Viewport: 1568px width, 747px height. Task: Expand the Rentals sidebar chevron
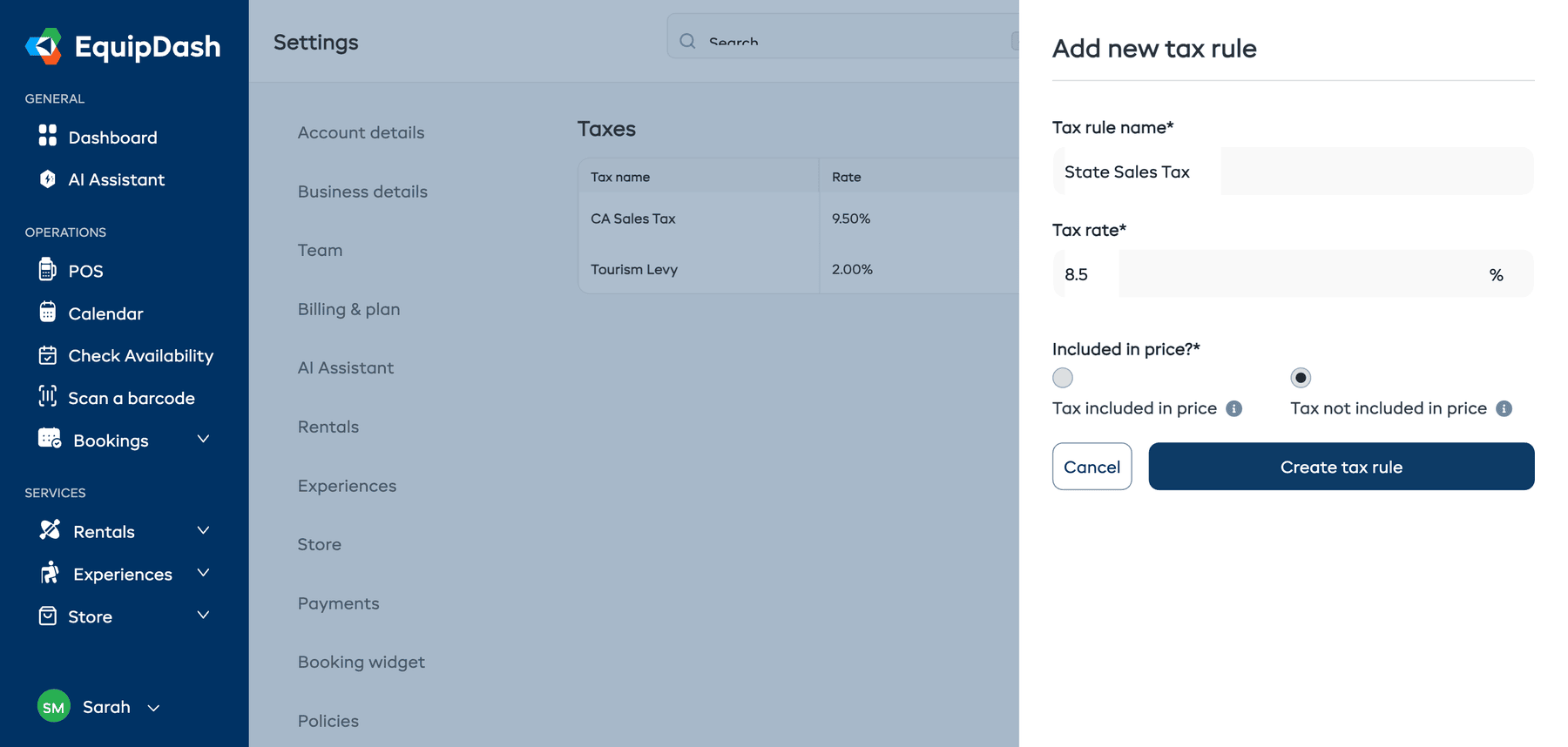click(203, 530)
